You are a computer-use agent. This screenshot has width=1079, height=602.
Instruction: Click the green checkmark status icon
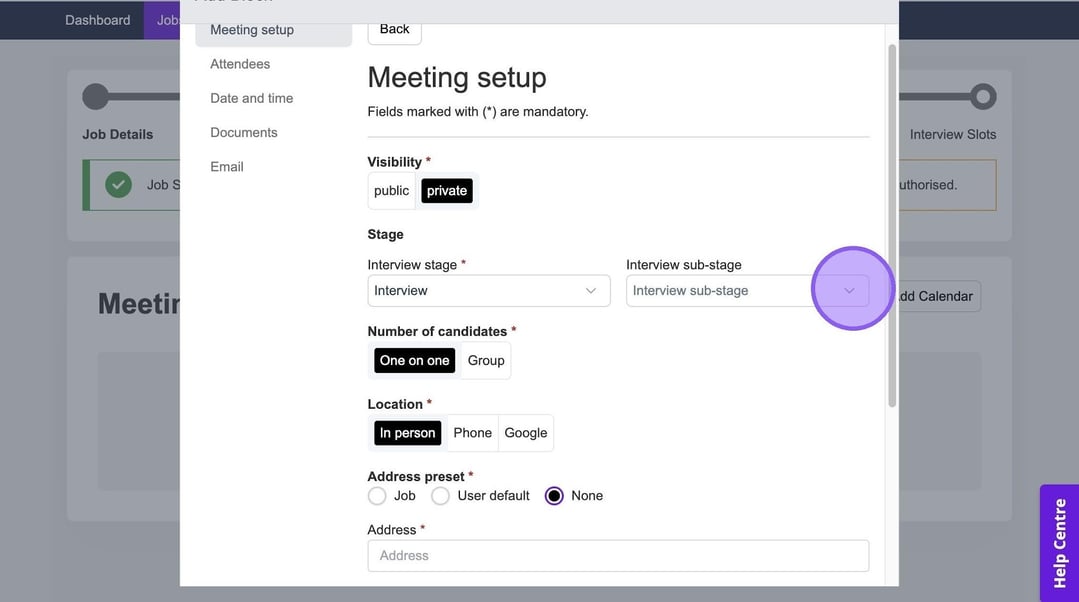[119, 185]
